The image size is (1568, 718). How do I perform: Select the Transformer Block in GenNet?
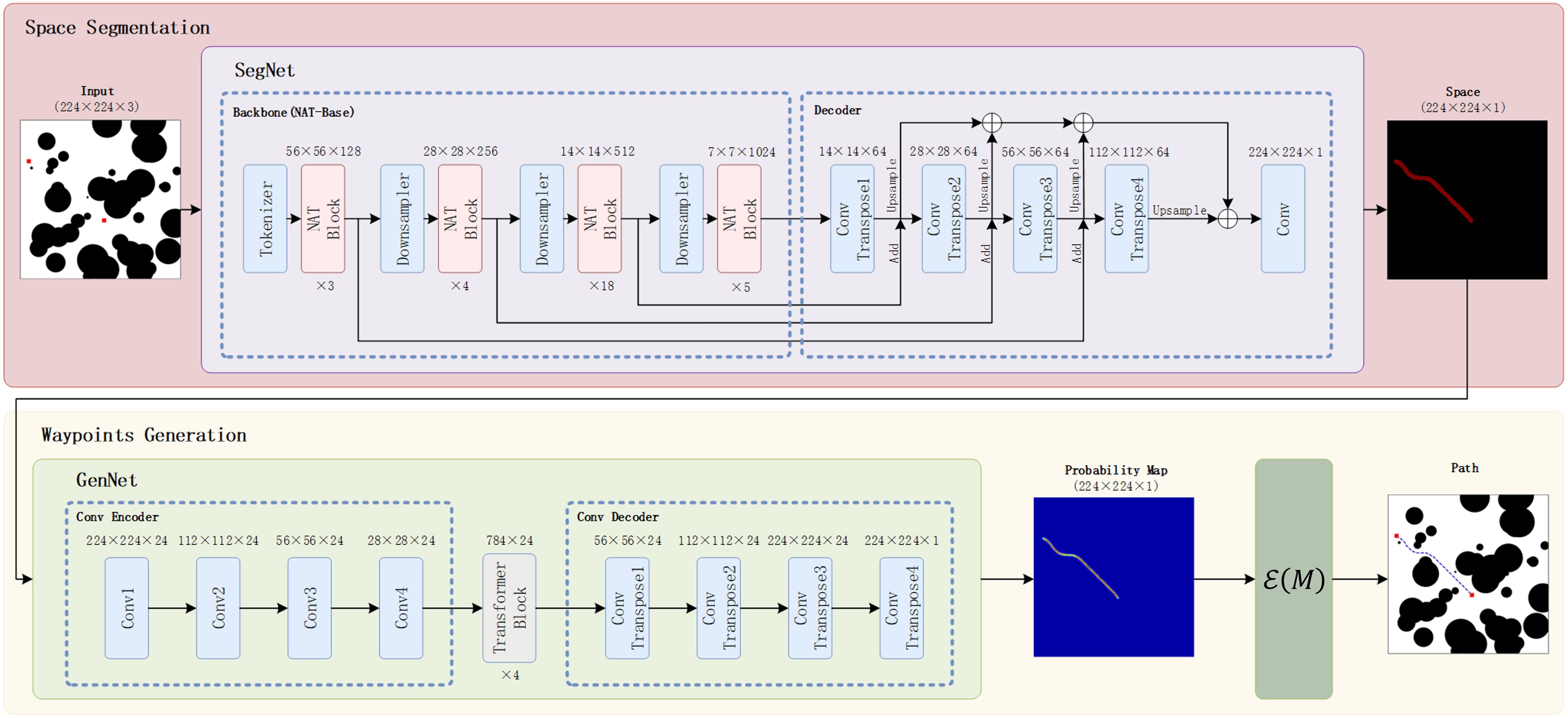[509, 608]
